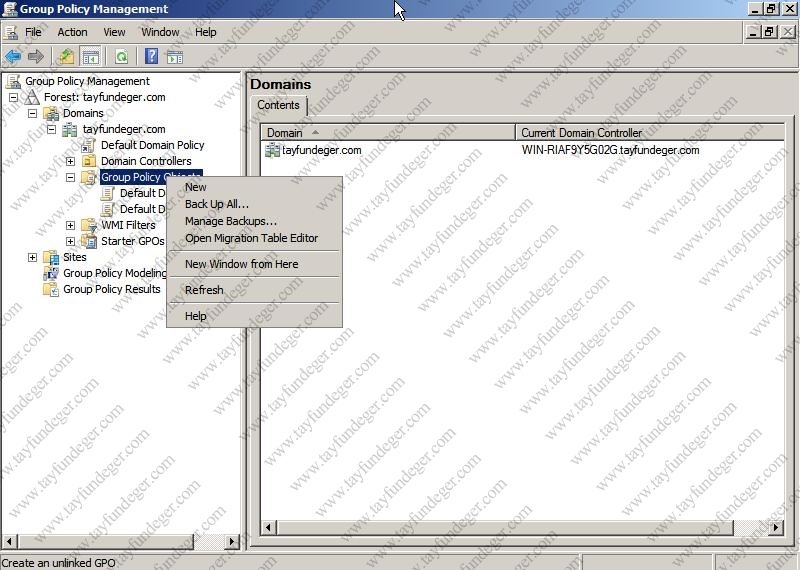This screenshot has height=570, width=800.
Task: Click the Up one level toolbar icon
Action: pyautogui.click(x=66, y=56)
